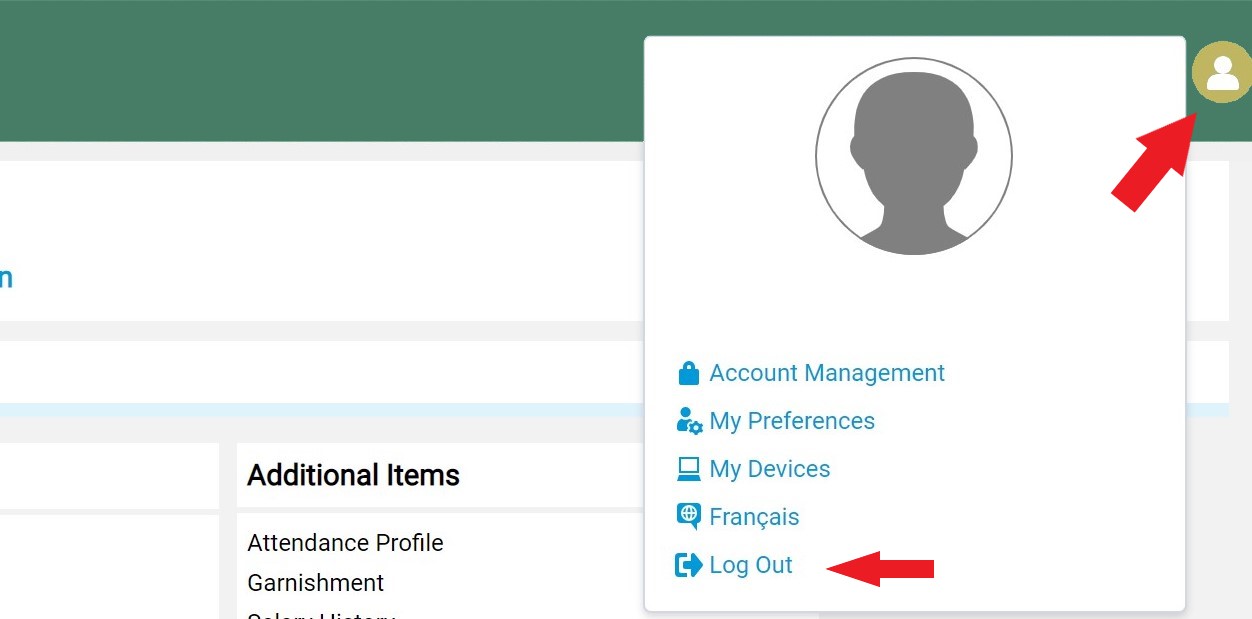Click the large profile silhouette picture
1252x619 pixels.
[x=913, y=156]
